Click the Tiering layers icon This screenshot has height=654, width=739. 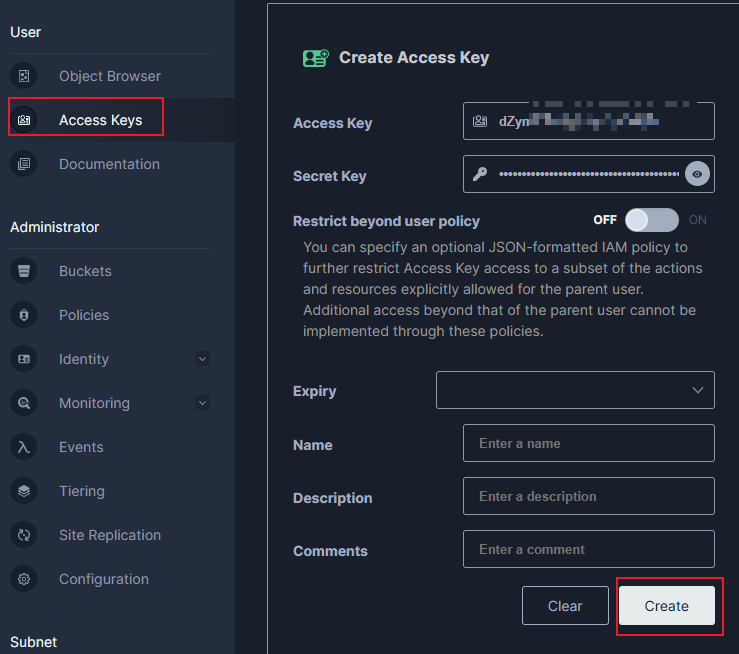click(24, 491)
